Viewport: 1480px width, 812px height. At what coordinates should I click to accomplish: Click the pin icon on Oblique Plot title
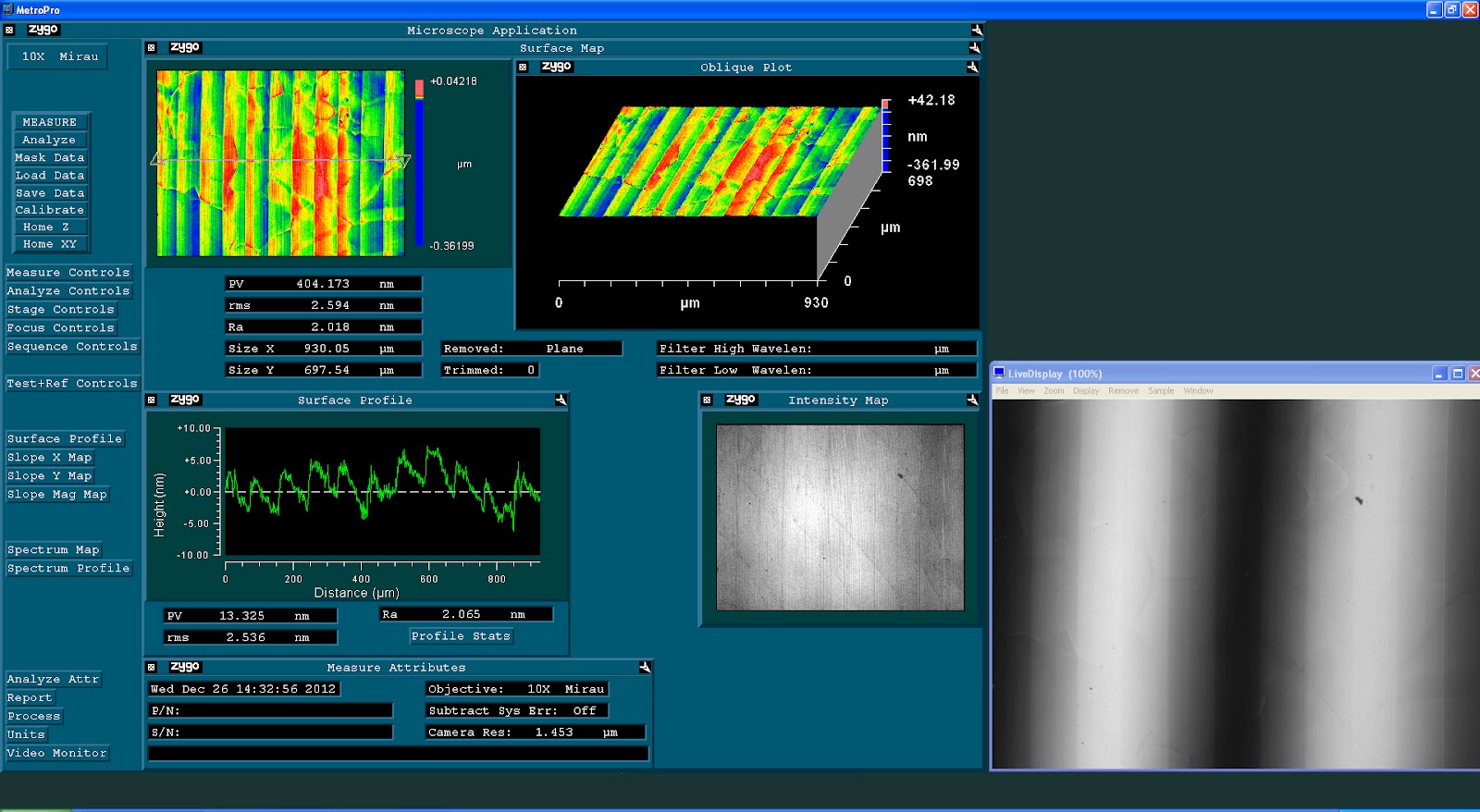tap(972, 67)
